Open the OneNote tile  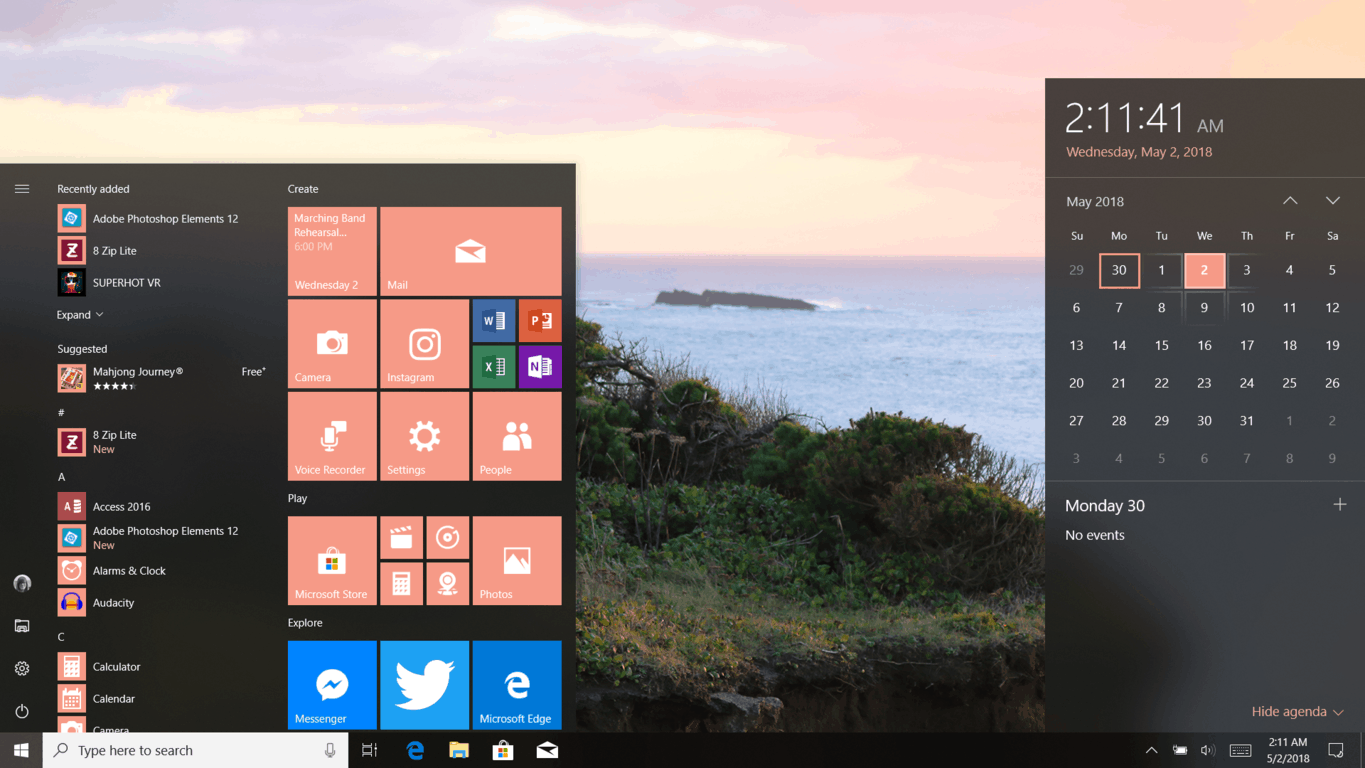[x=540, y=367]
